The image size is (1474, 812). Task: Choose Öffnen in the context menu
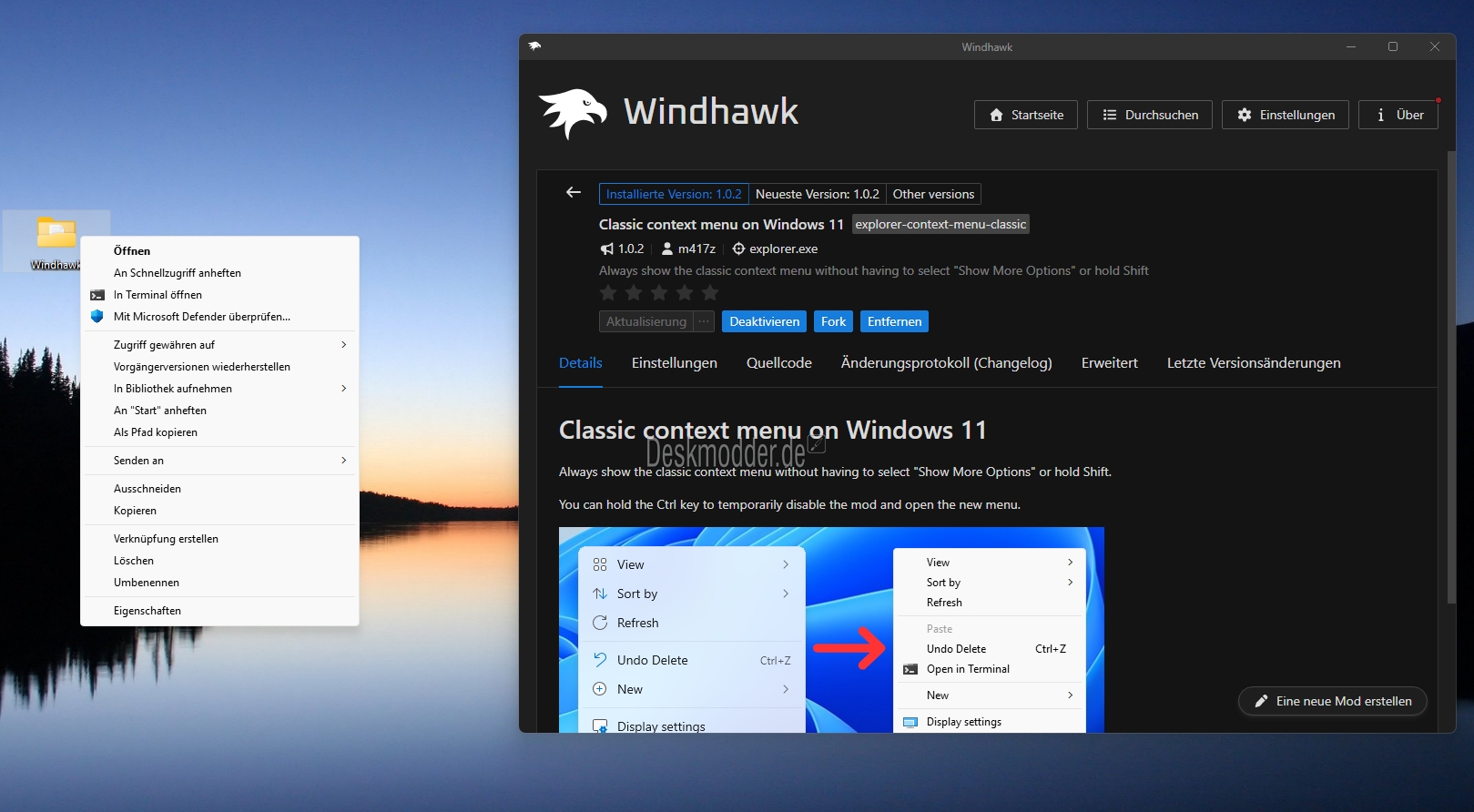220,251
